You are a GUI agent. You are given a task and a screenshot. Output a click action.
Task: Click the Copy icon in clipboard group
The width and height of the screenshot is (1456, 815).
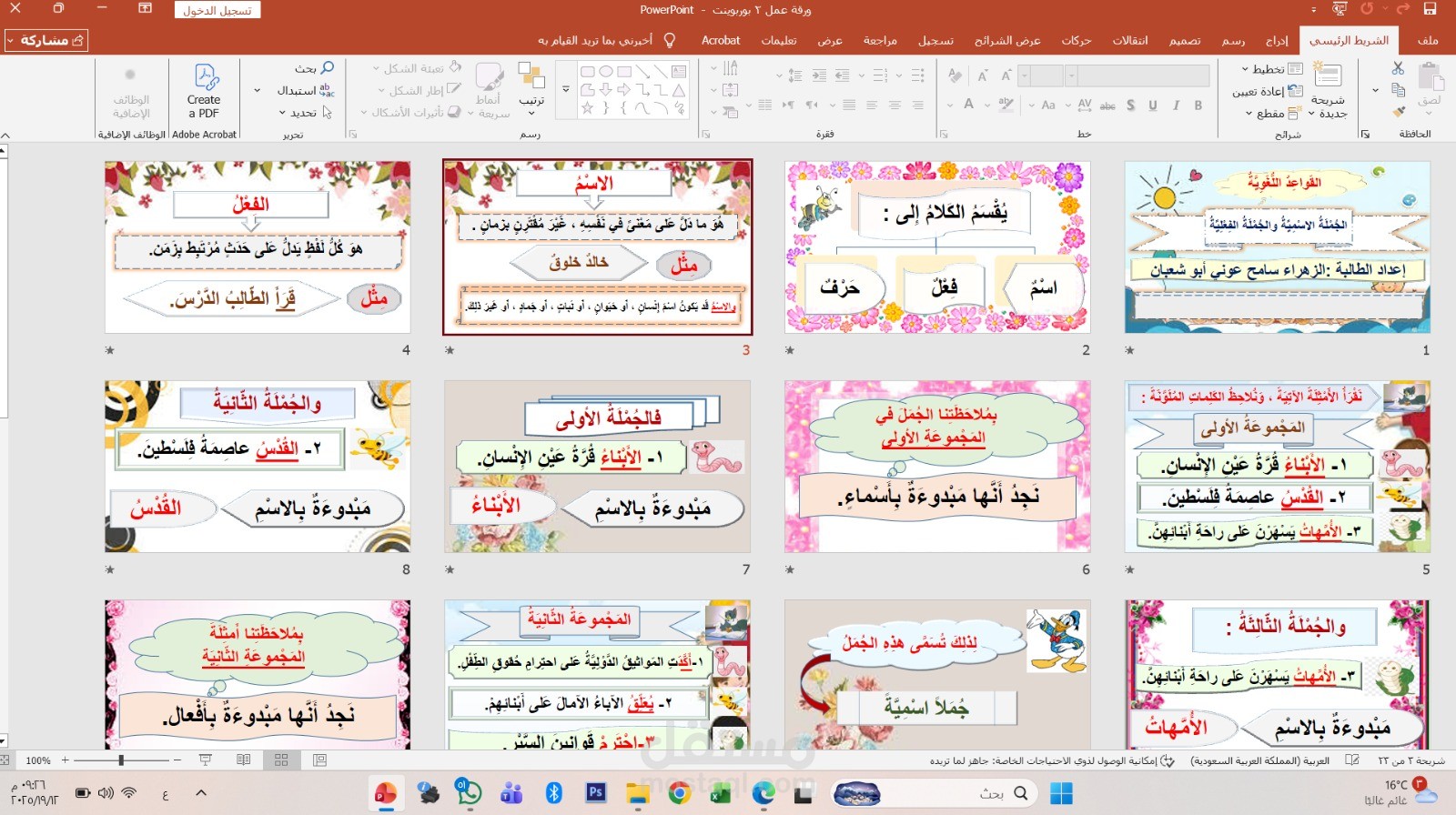(x=1398, y=90)
